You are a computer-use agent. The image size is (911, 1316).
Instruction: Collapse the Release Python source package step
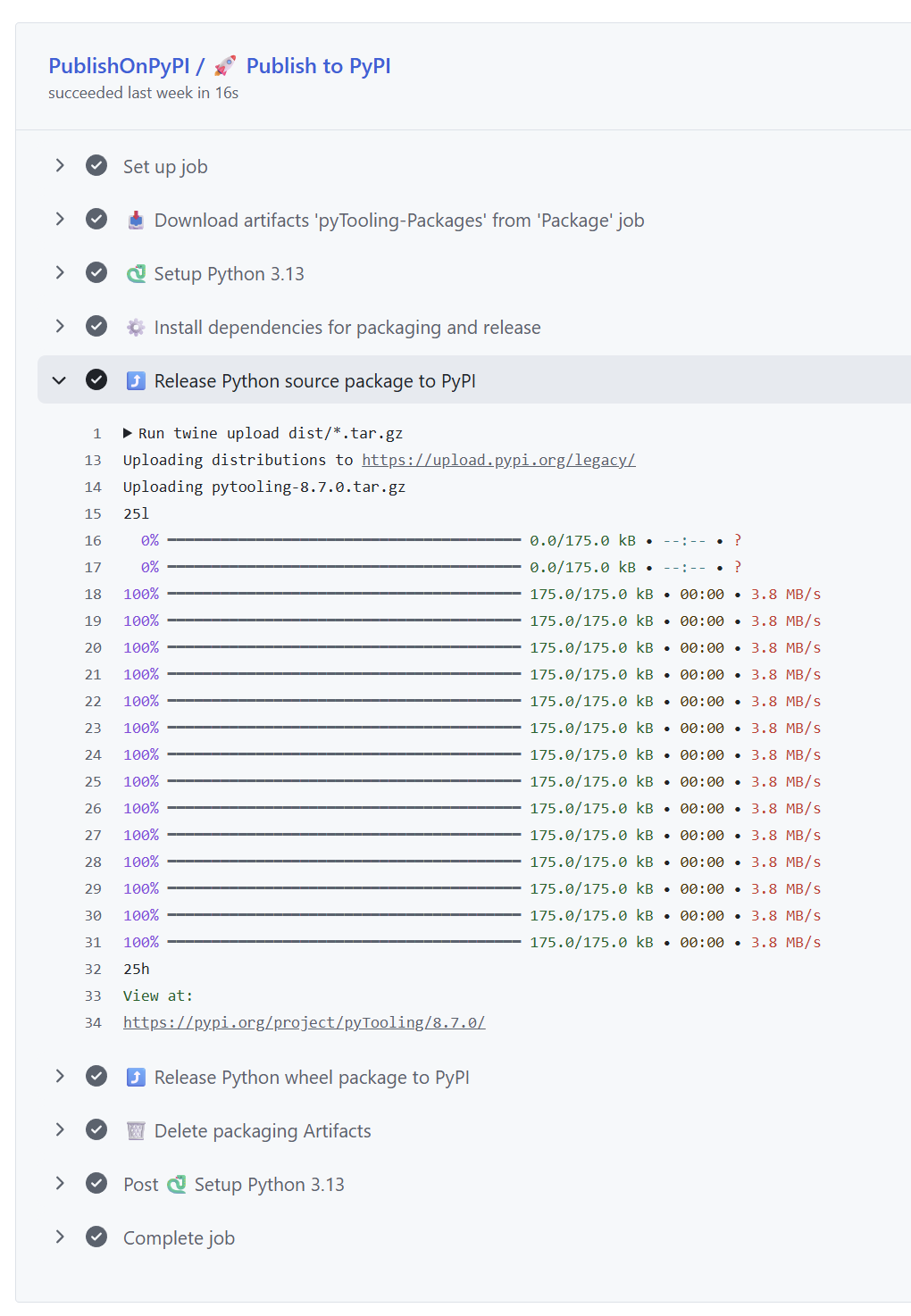pyautogui.click(x=60, y=380)
